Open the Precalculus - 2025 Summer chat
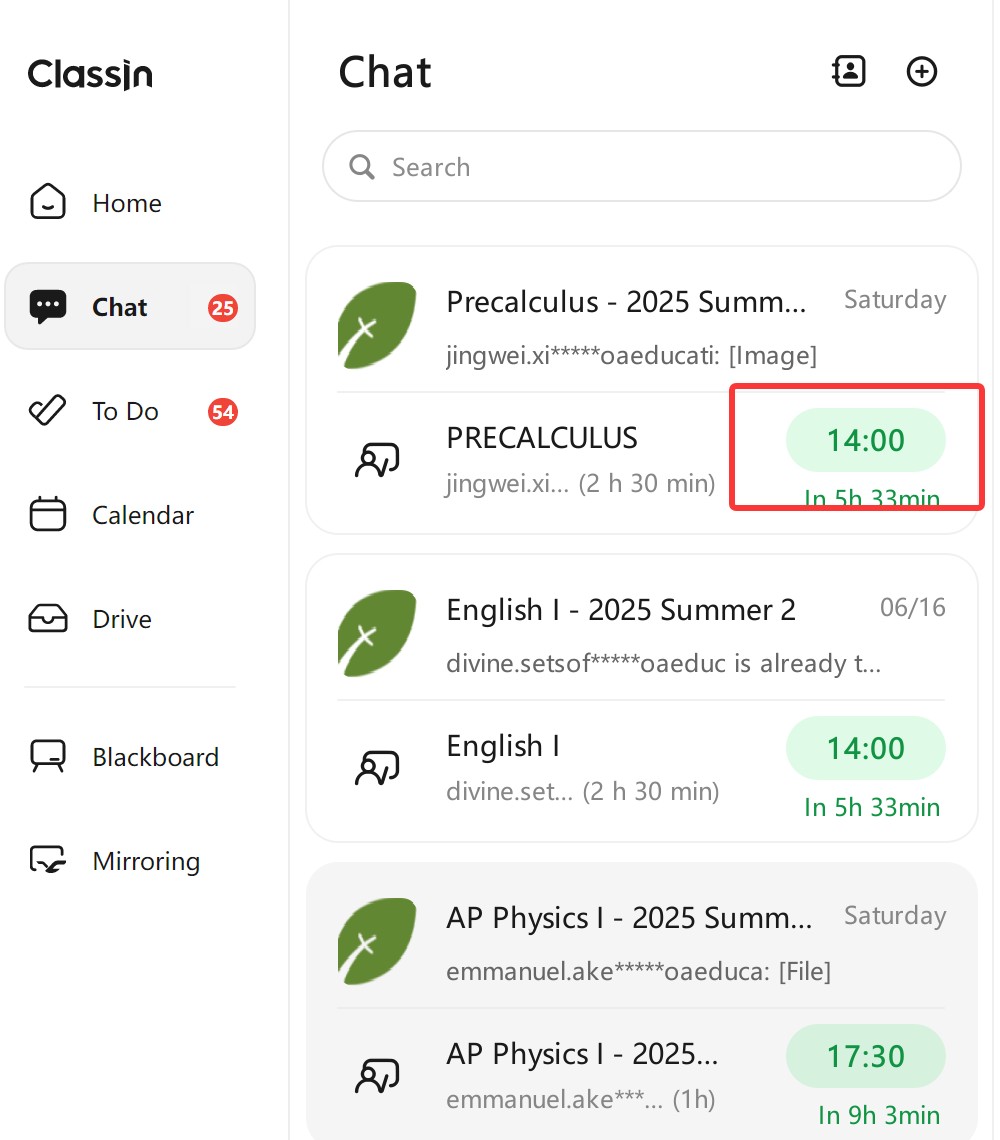Screen dimensions: 1000x1140 pyautogui.click(x=626, y=302)
